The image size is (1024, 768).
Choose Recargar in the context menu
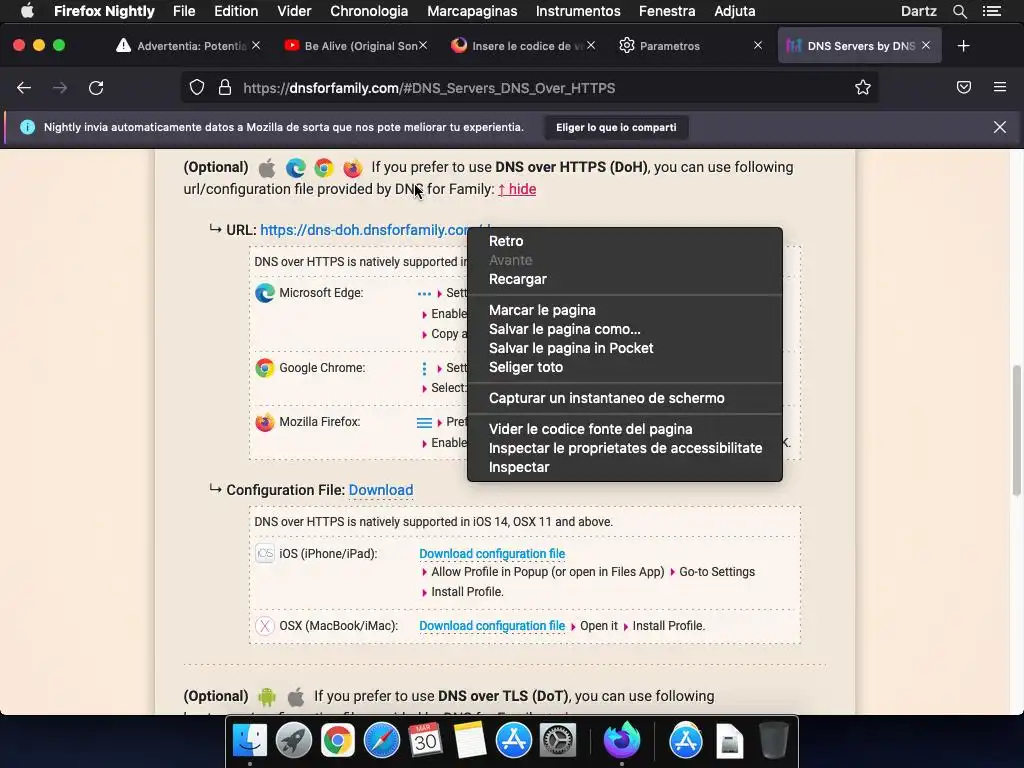pyautogui.click(x=625, y=279)
